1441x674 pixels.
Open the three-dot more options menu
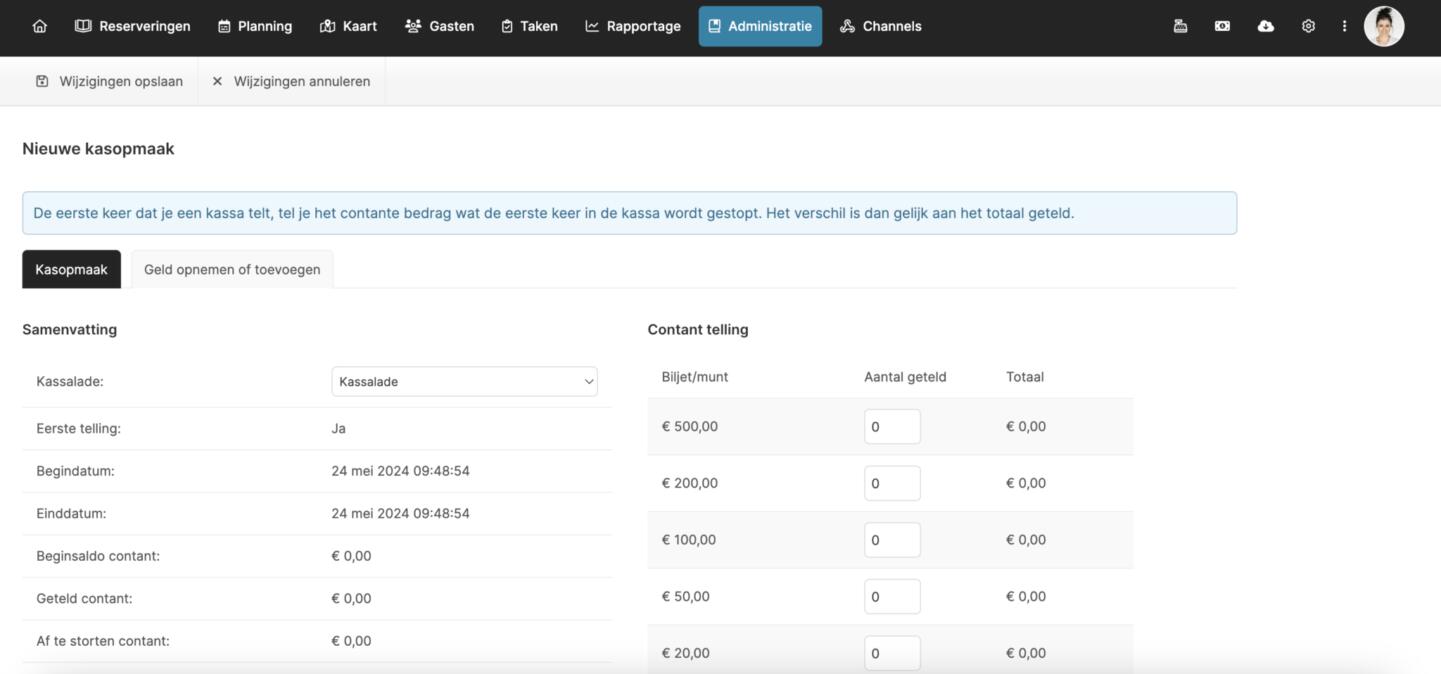[x=1344, y=26]
